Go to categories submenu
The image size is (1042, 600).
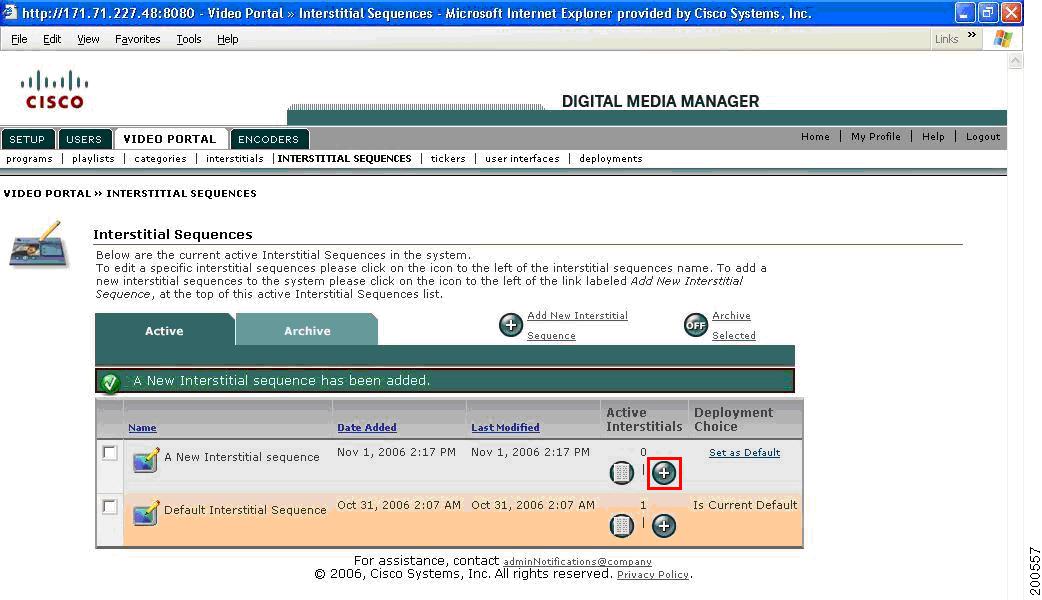tap(160, 159)
